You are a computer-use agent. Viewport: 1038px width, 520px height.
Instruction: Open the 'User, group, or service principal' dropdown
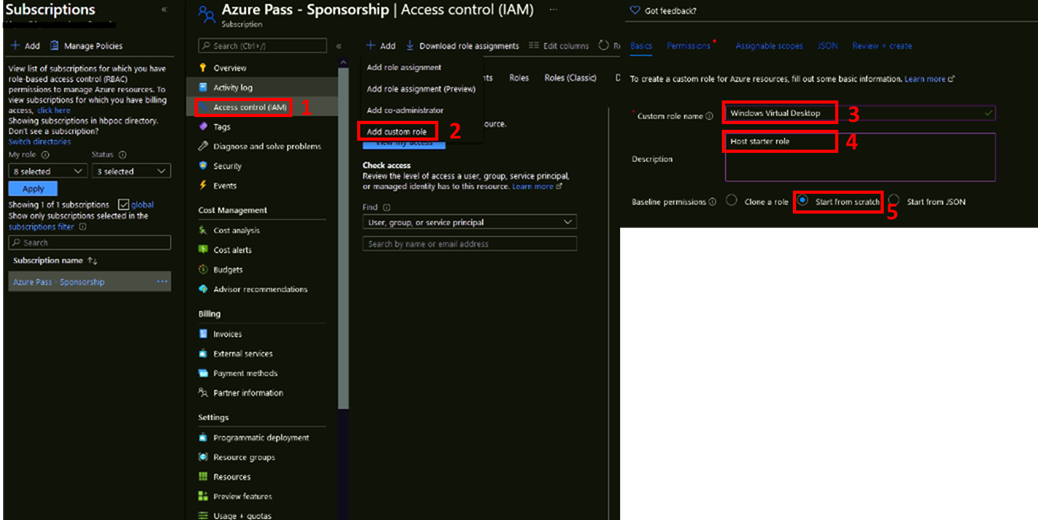[469, 222]
